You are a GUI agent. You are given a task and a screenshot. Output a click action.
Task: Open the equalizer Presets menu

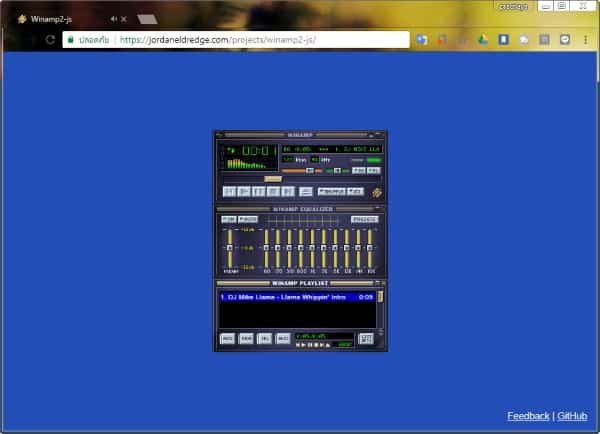tap(365, 219)
